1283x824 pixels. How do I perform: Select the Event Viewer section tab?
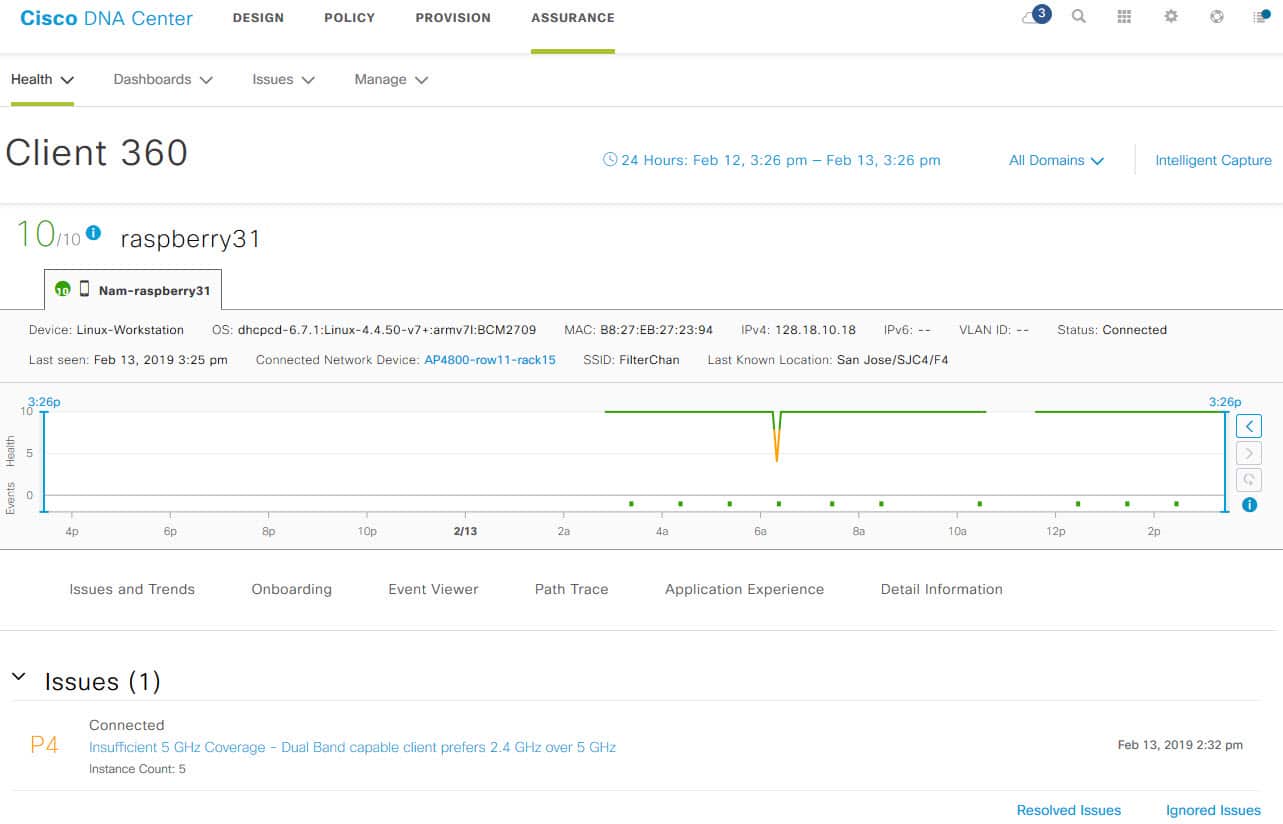433,589
